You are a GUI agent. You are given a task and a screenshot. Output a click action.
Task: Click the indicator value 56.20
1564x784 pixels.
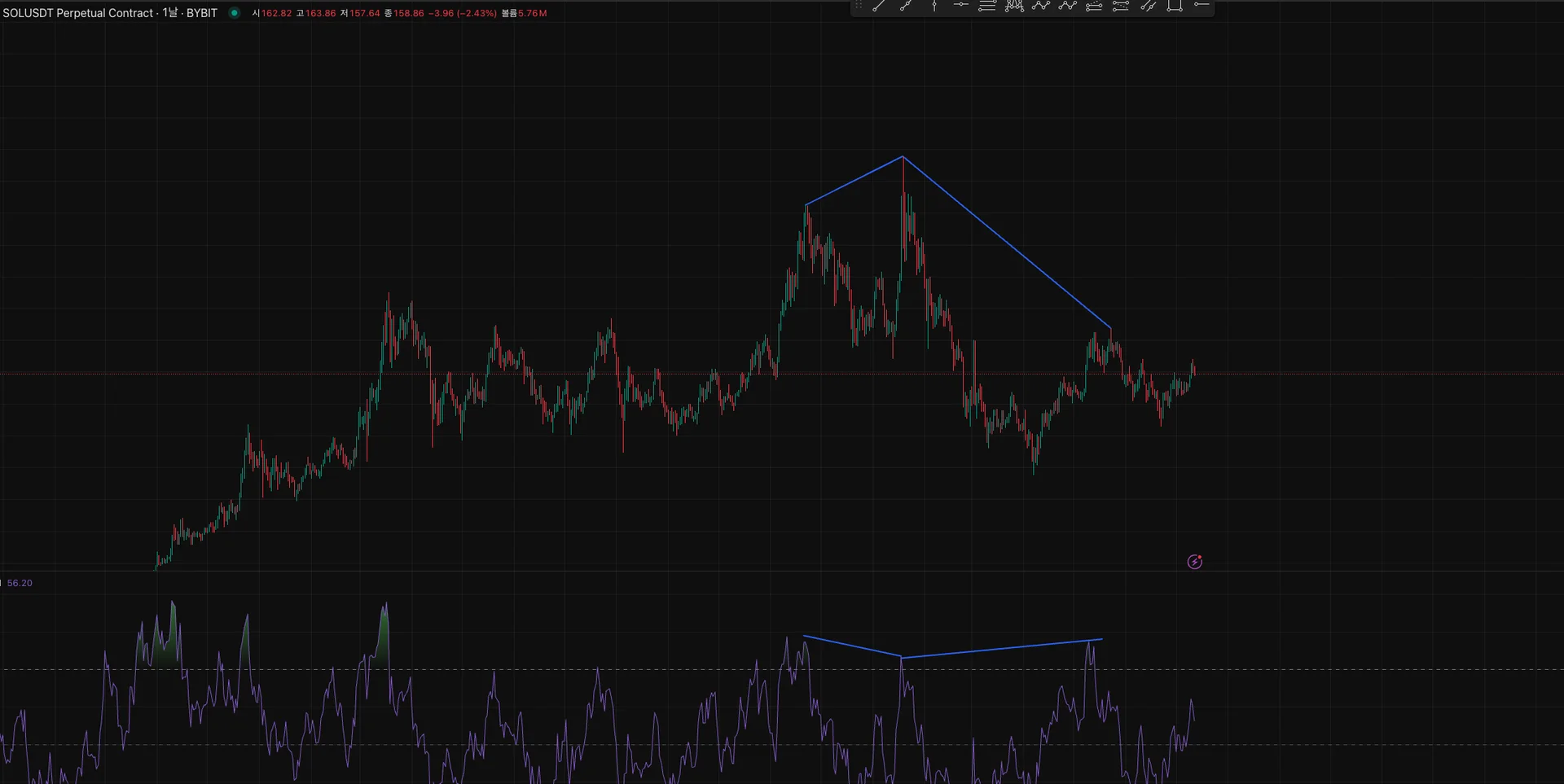coord(20,583)
